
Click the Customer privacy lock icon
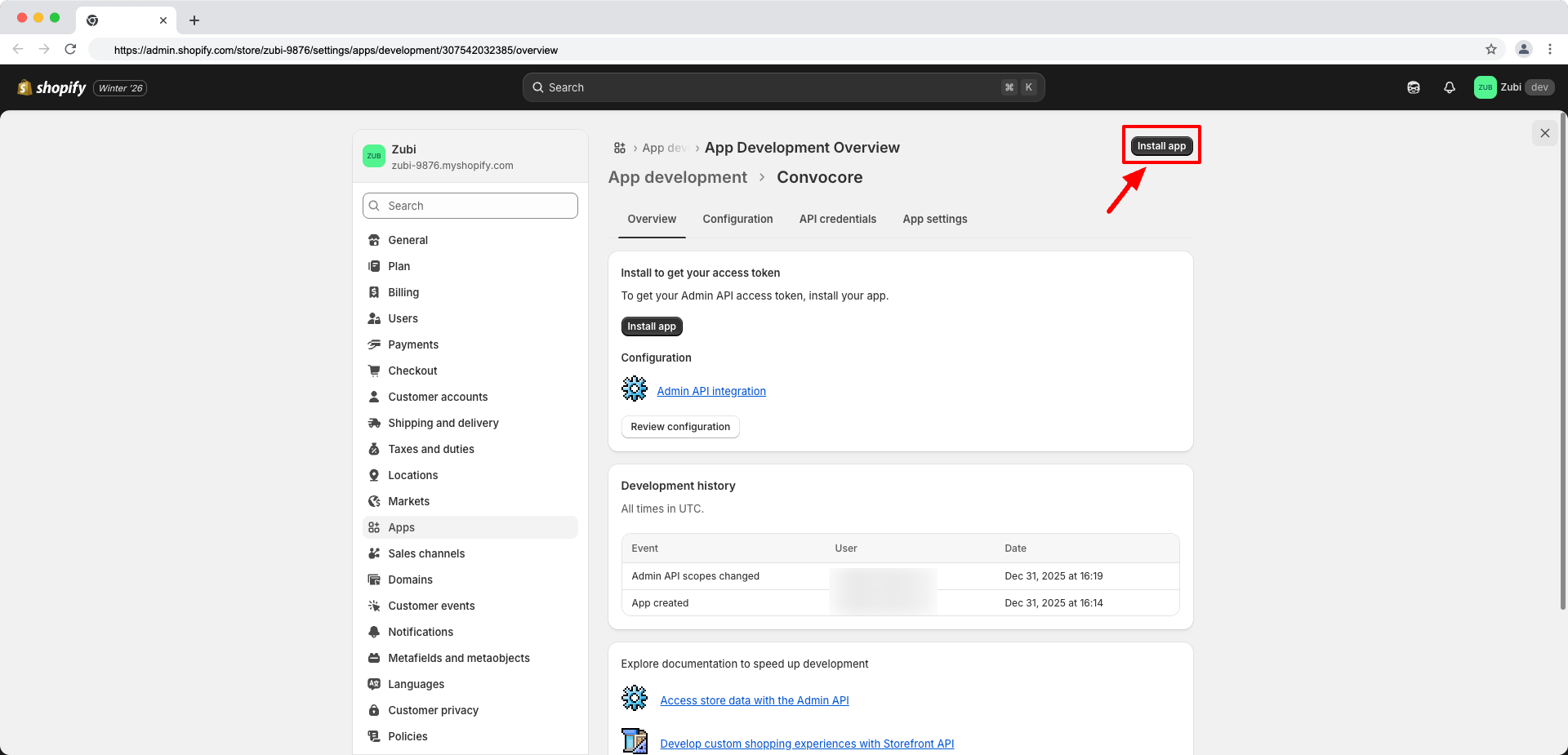[x=374, y=710]
